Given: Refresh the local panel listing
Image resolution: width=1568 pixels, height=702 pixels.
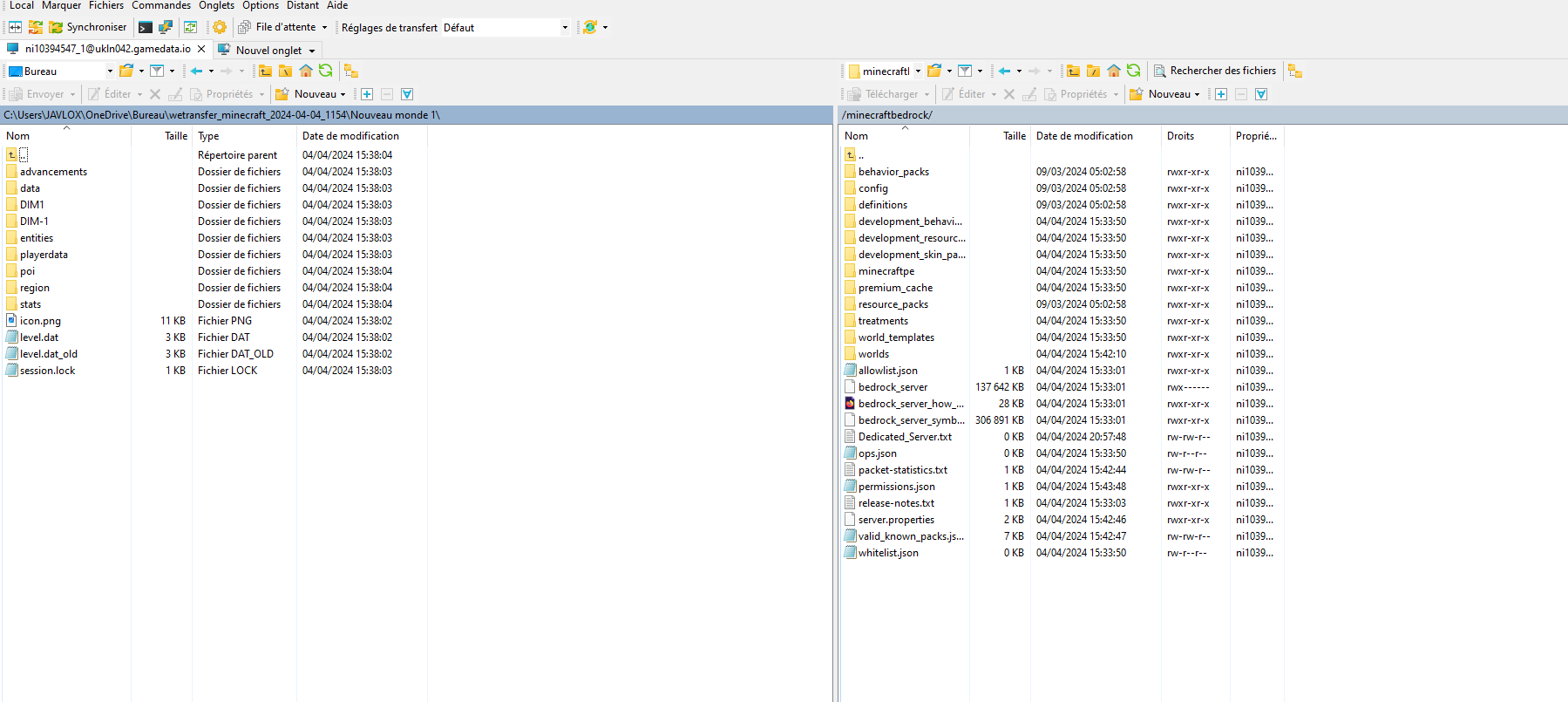Looking at the screenshot, I should coord(326,71).
